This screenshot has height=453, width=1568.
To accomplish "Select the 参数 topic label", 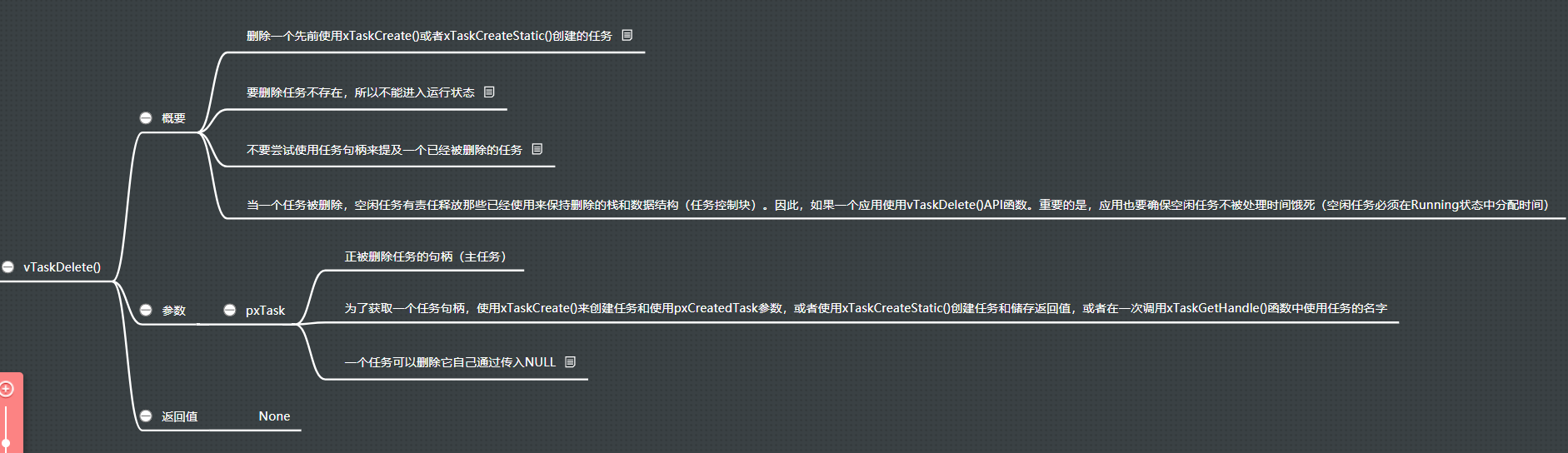I will [173, 310].
